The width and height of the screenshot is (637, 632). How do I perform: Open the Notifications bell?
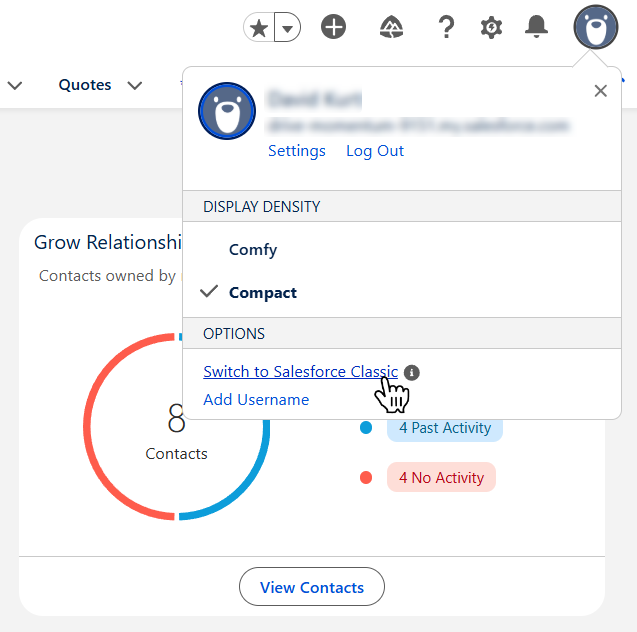point(536,27)
